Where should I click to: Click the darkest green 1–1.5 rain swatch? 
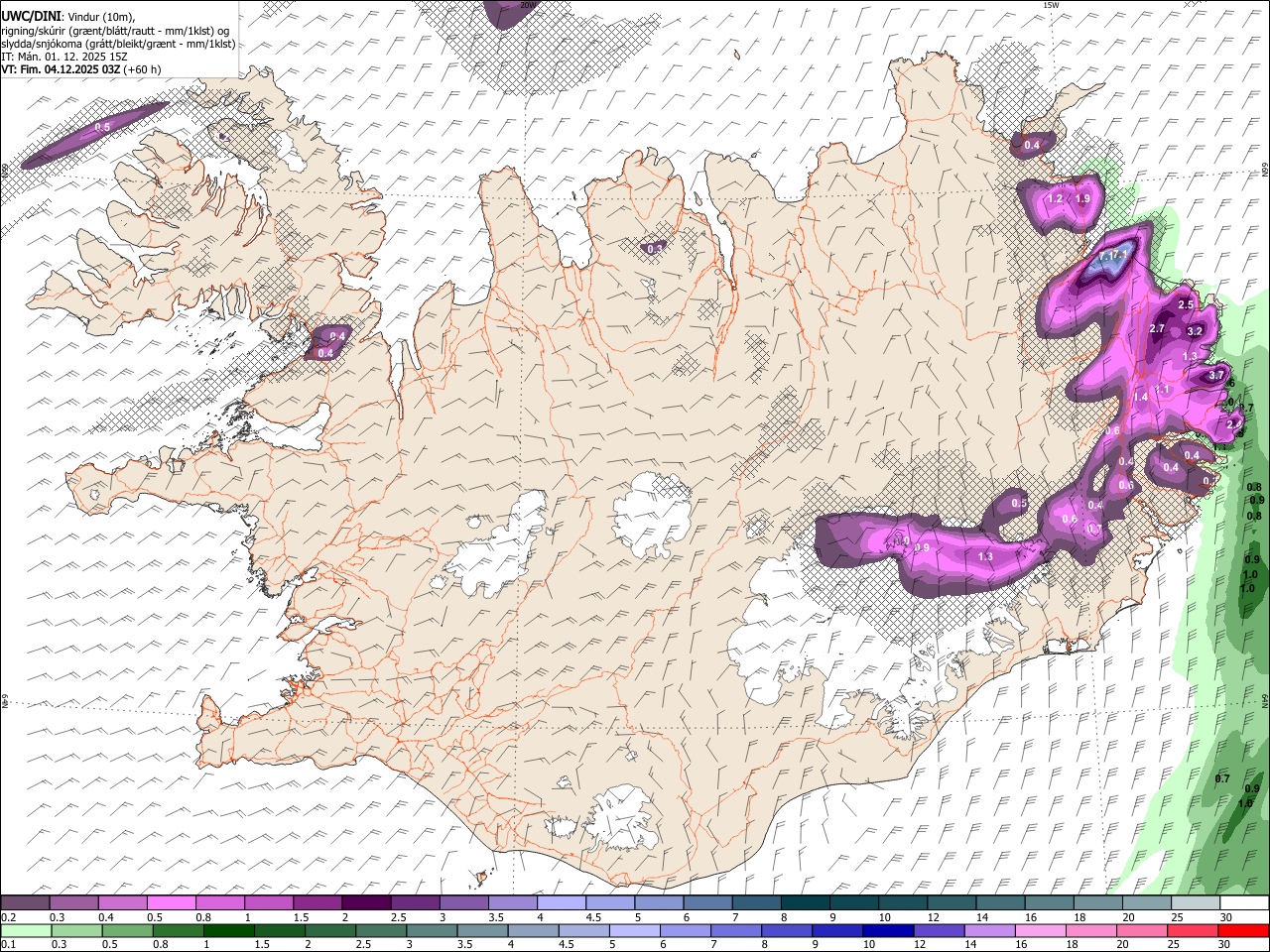pos(229,930)
